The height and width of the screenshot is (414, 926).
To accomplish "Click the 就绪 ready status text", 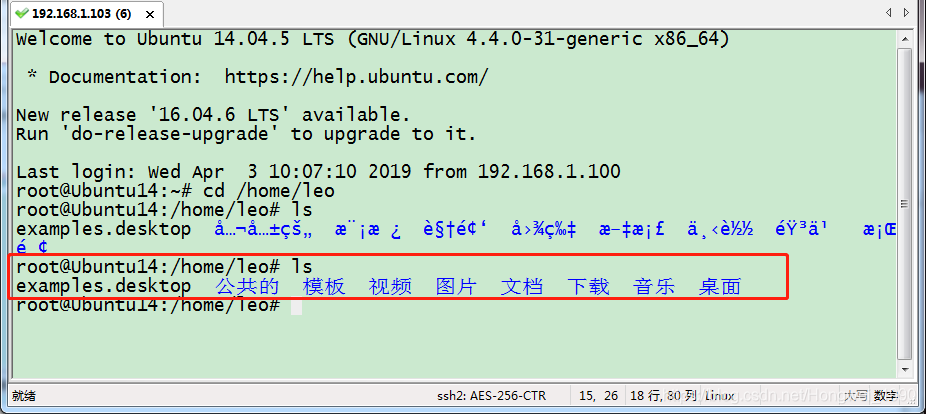I will (x=24, y=396).
